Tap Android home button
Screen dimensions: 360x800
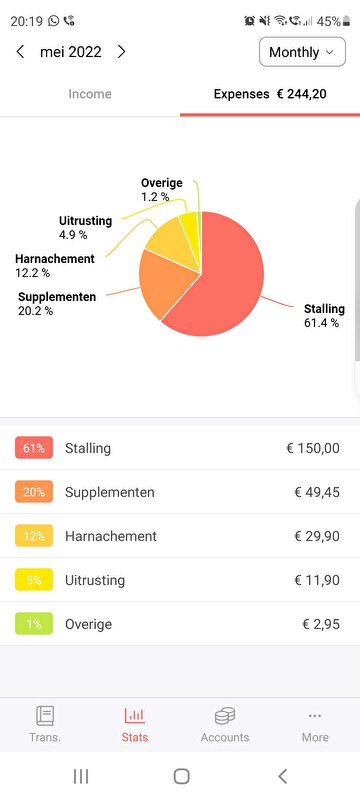(x=182, y=776)
